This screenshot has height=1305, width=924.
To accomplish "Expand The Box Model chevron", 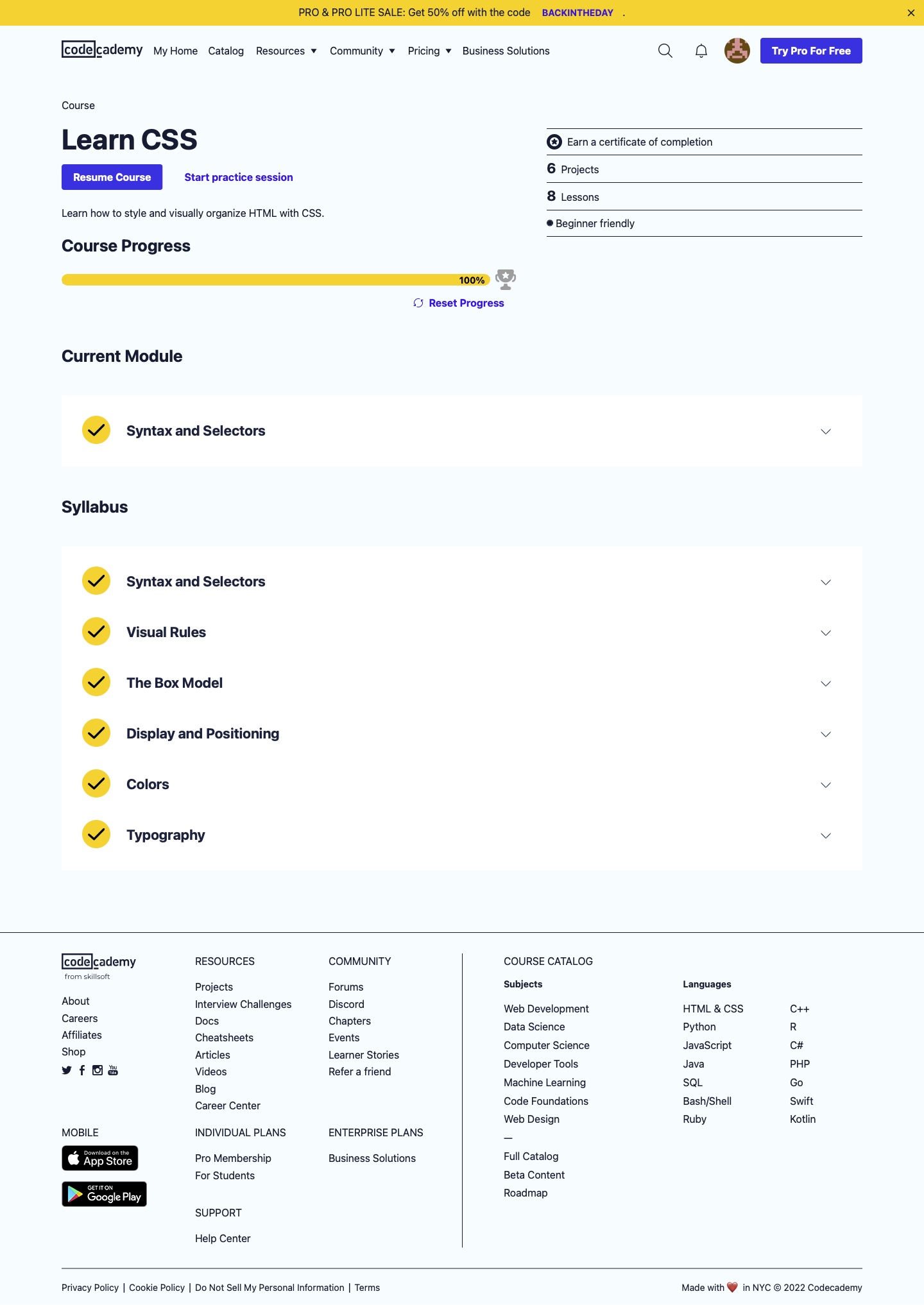I will point(826,683).
